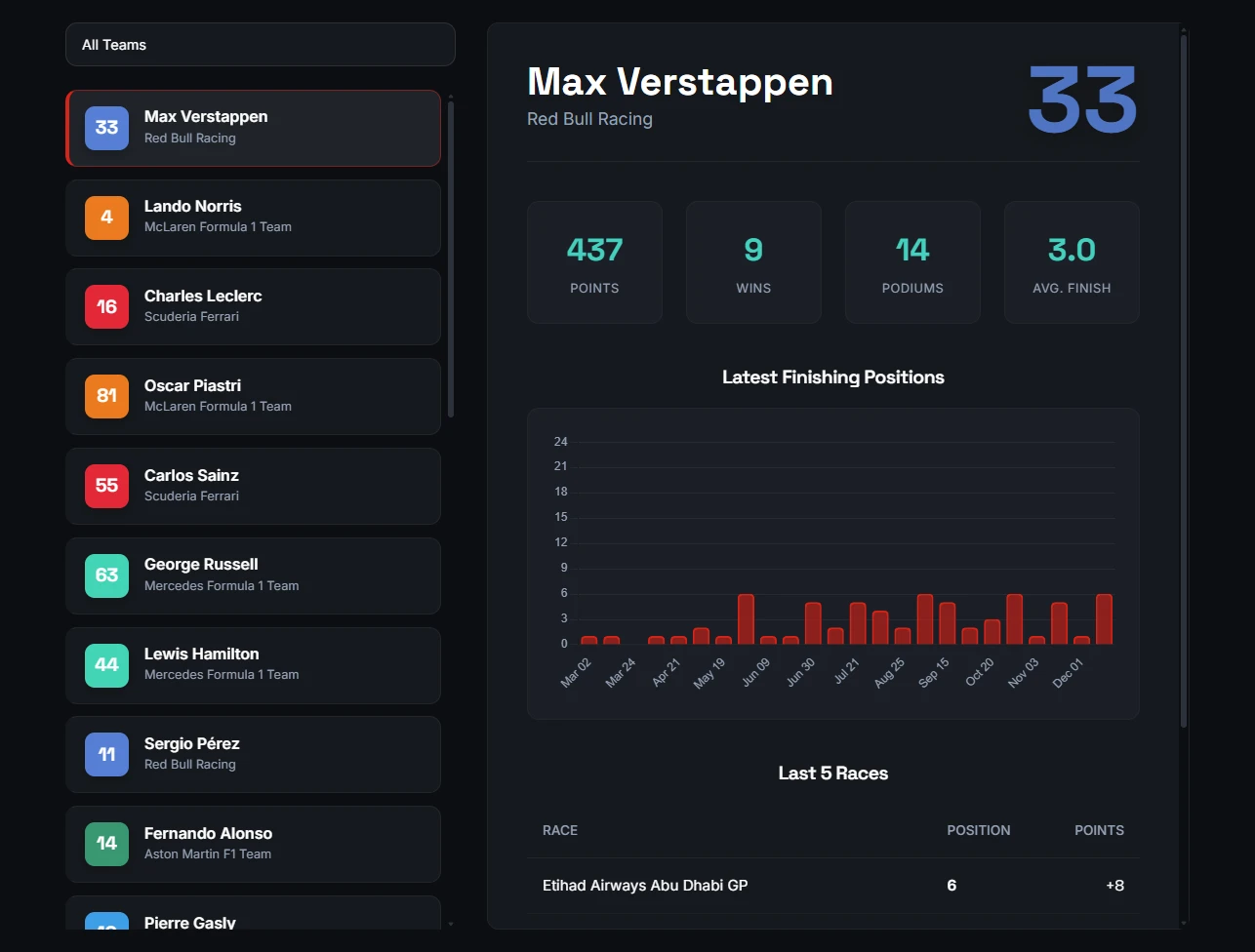Screen dimensions: 1255x952
Task: Select the Pierre Gasly driver entry
Action: (x=253, y=913)
